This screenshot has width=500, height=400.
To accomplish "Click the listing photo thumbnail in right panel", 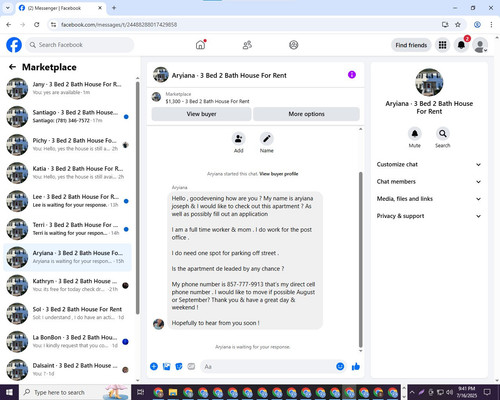I will 429,82.
